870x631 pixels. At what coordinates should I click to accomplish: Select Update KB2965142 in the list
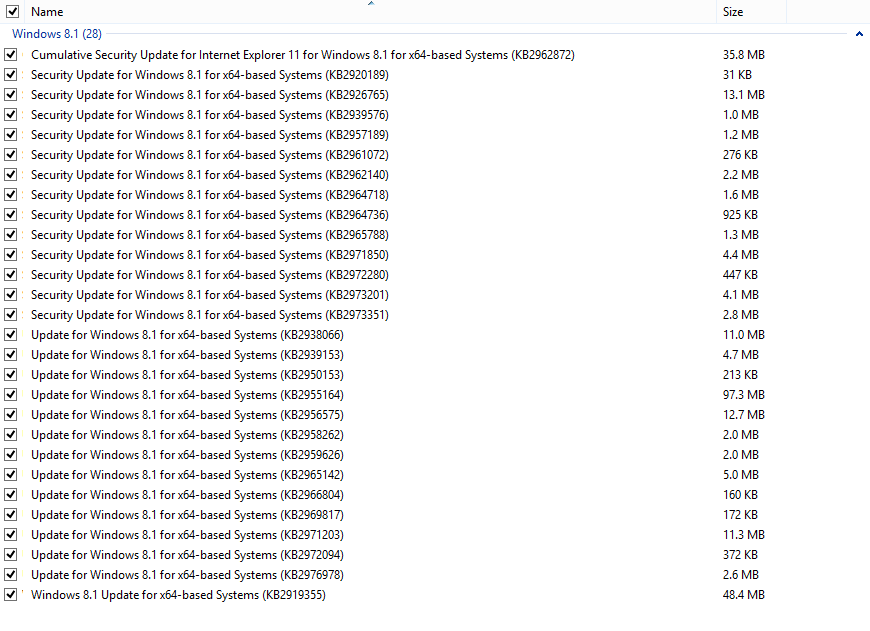pos(186,475)
